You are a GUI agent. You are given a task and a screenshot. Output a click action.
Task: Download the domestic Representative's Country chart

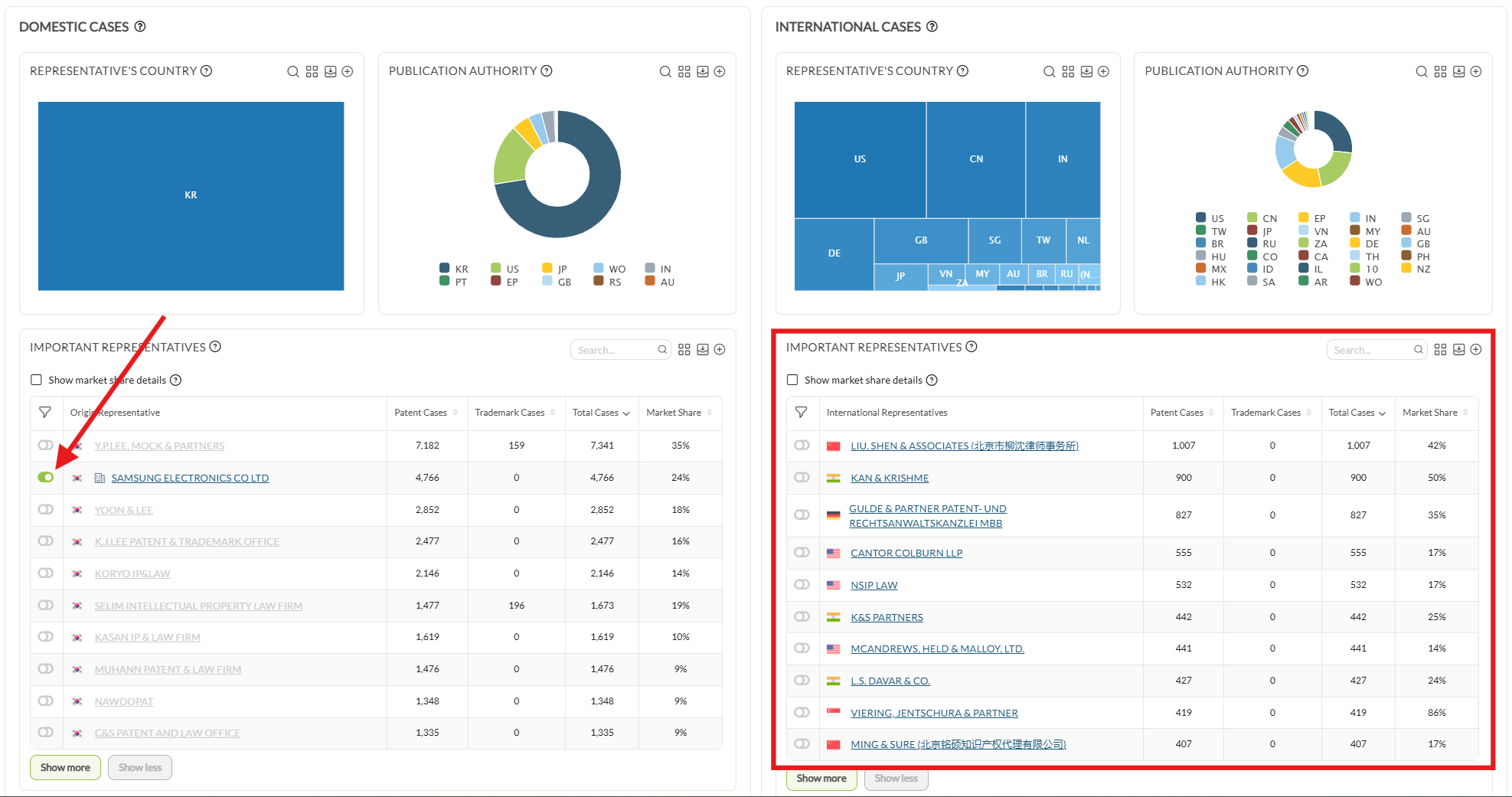[330, 71]
